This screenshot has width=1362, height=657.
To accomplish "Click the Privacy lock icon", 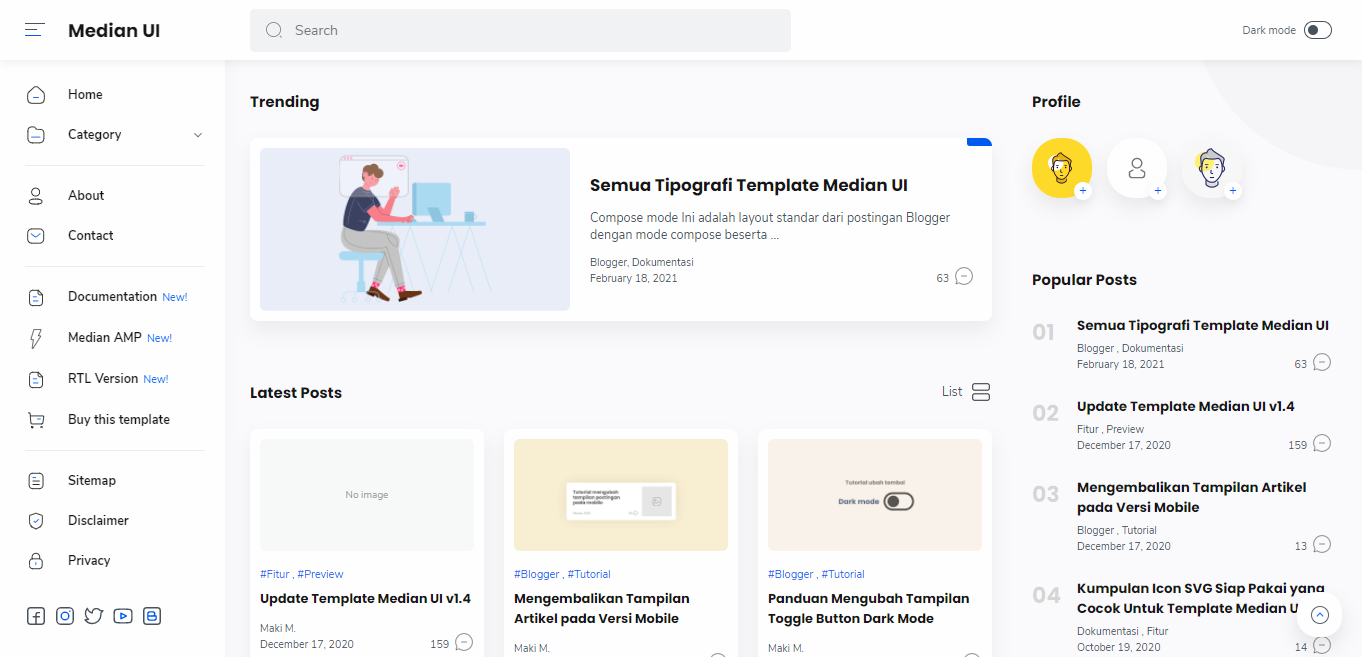I will [x=36, y=561].
